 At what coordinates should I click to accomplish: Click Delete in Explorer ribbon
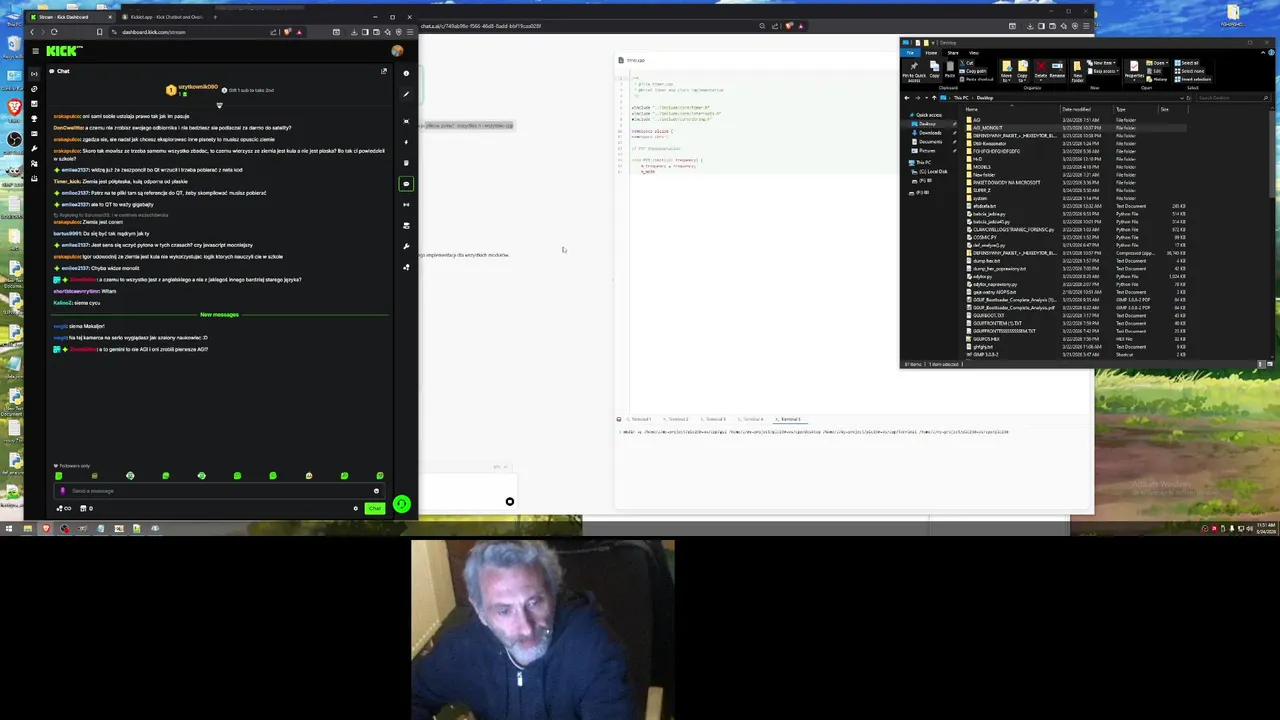tap(1041, 70)
